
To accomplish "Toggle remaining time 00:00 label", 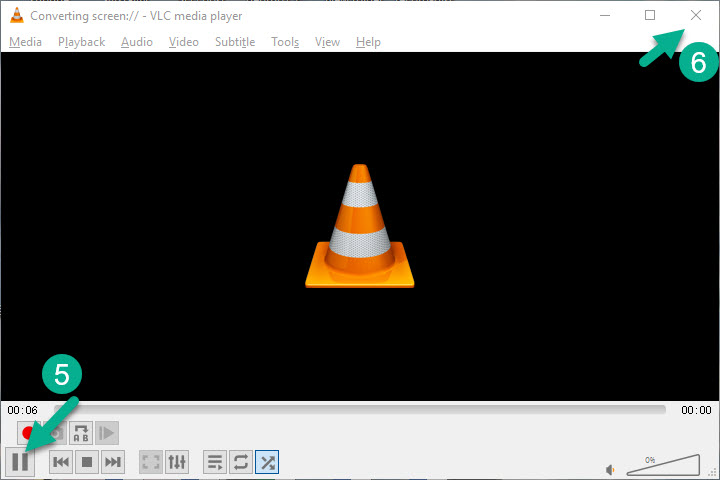I will (x=696, y=410).
